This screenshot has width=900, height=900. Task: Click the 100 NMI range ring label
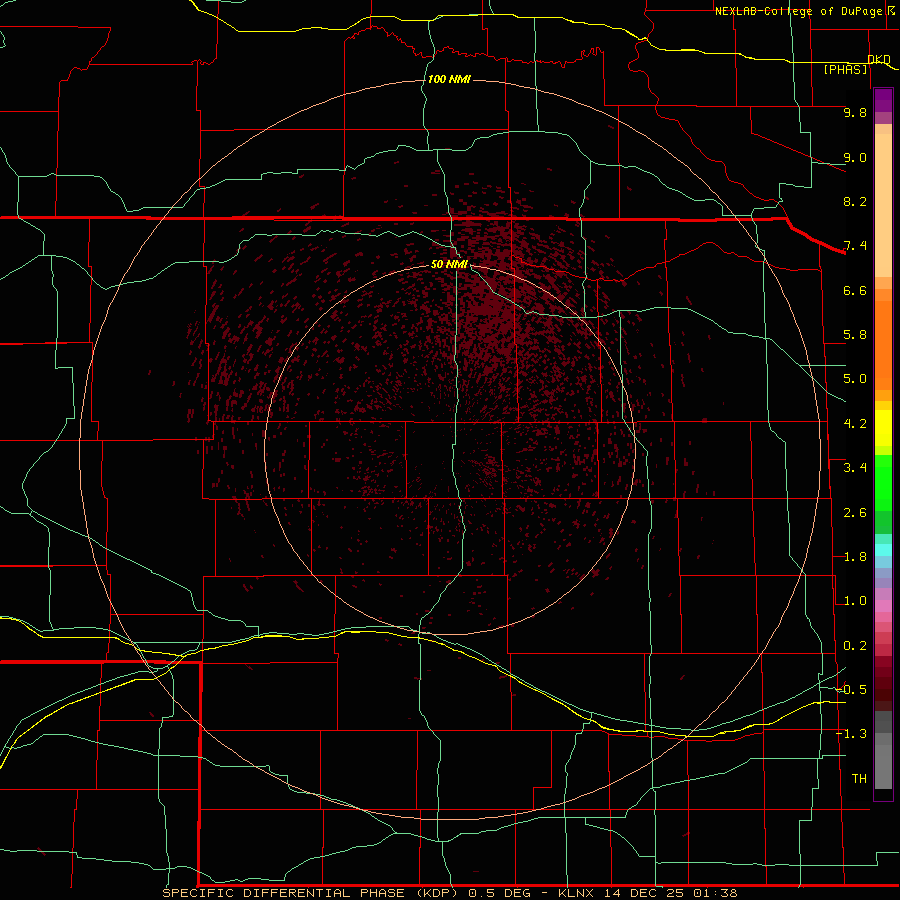coord(449,79)
